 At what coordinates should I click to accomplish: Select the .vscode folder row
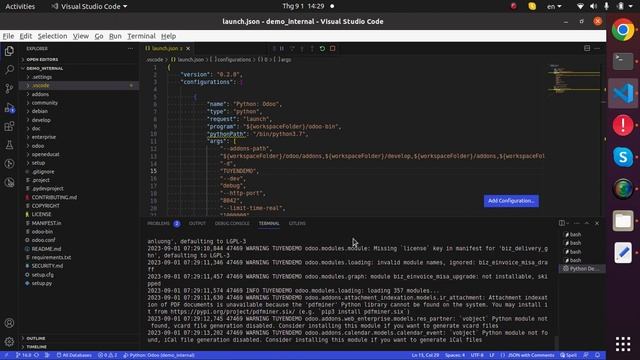[78, 86]
